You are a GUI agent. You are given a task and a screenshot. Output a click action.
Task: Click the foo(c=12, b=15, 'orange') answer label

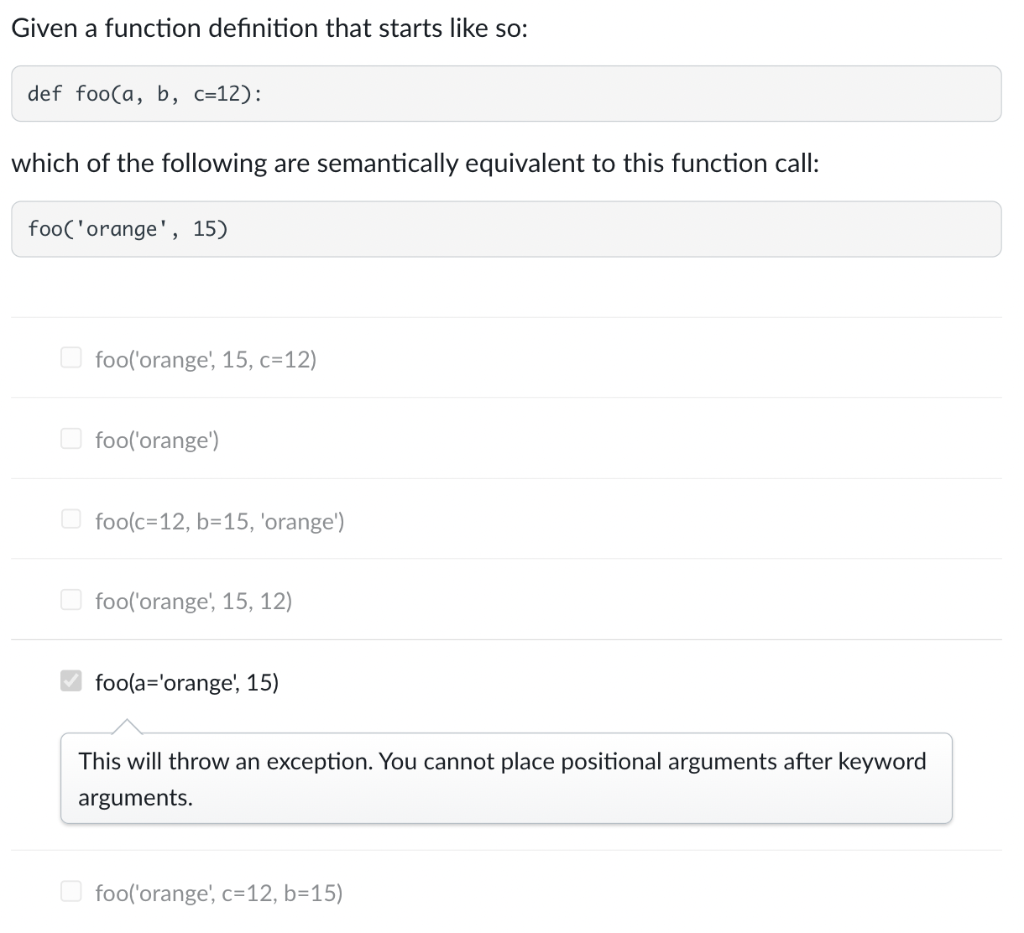[219, 519]
